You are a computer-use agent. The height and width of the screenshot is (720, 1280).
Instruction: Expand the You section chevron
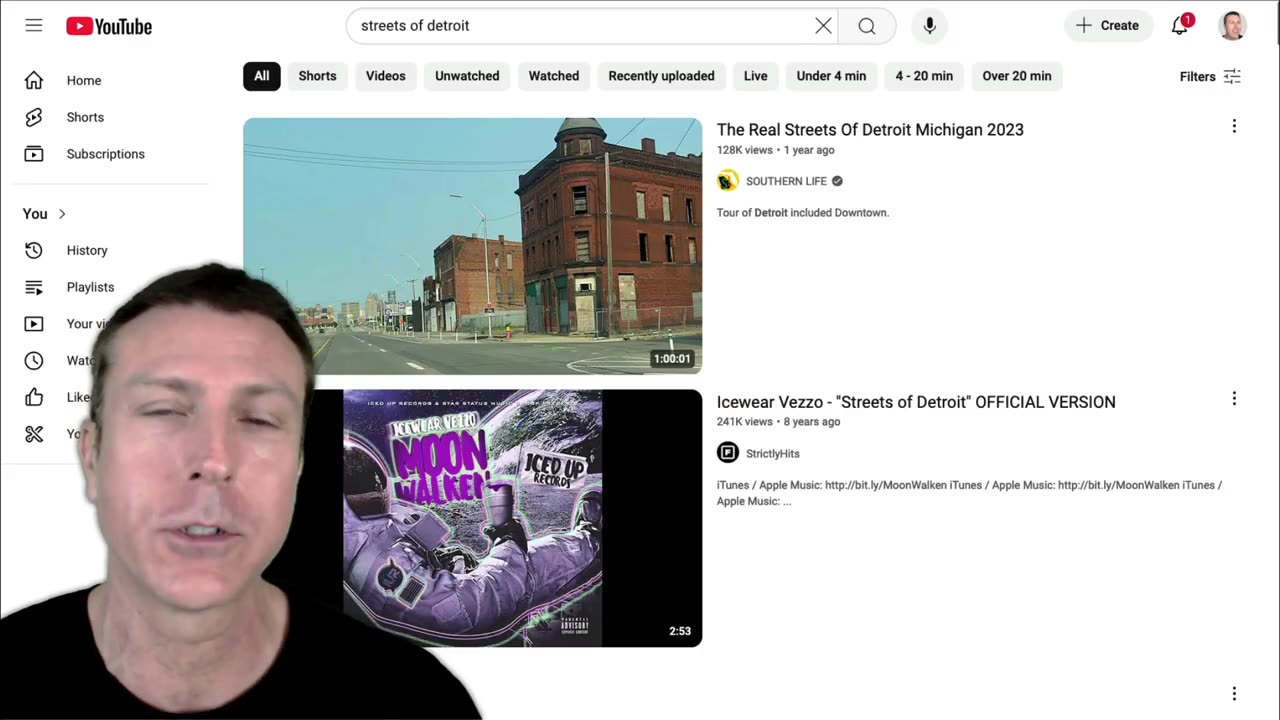tap(62, 214)
